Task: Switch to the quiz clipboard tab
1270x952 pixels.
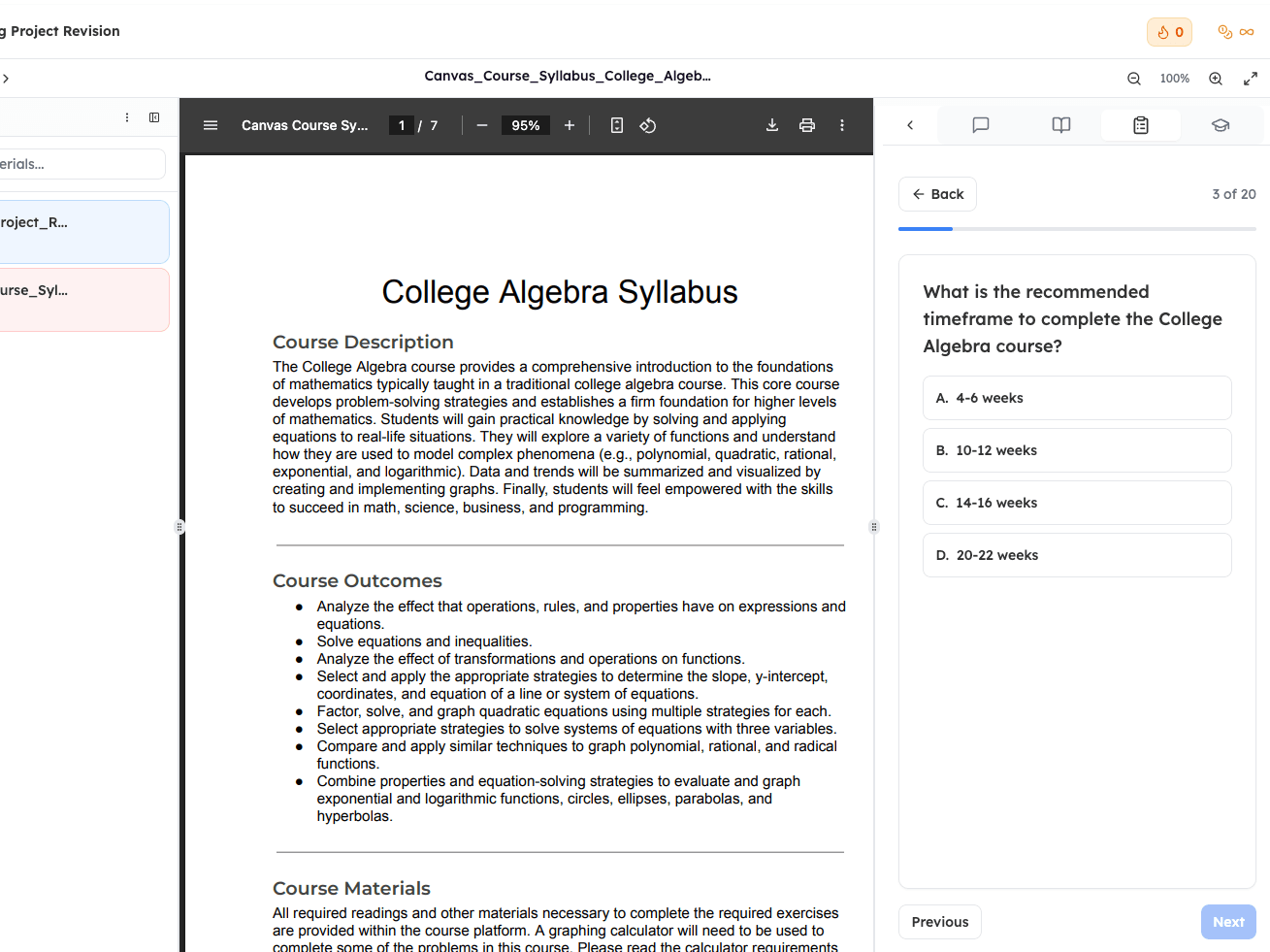Action: tap(1141, 125)
